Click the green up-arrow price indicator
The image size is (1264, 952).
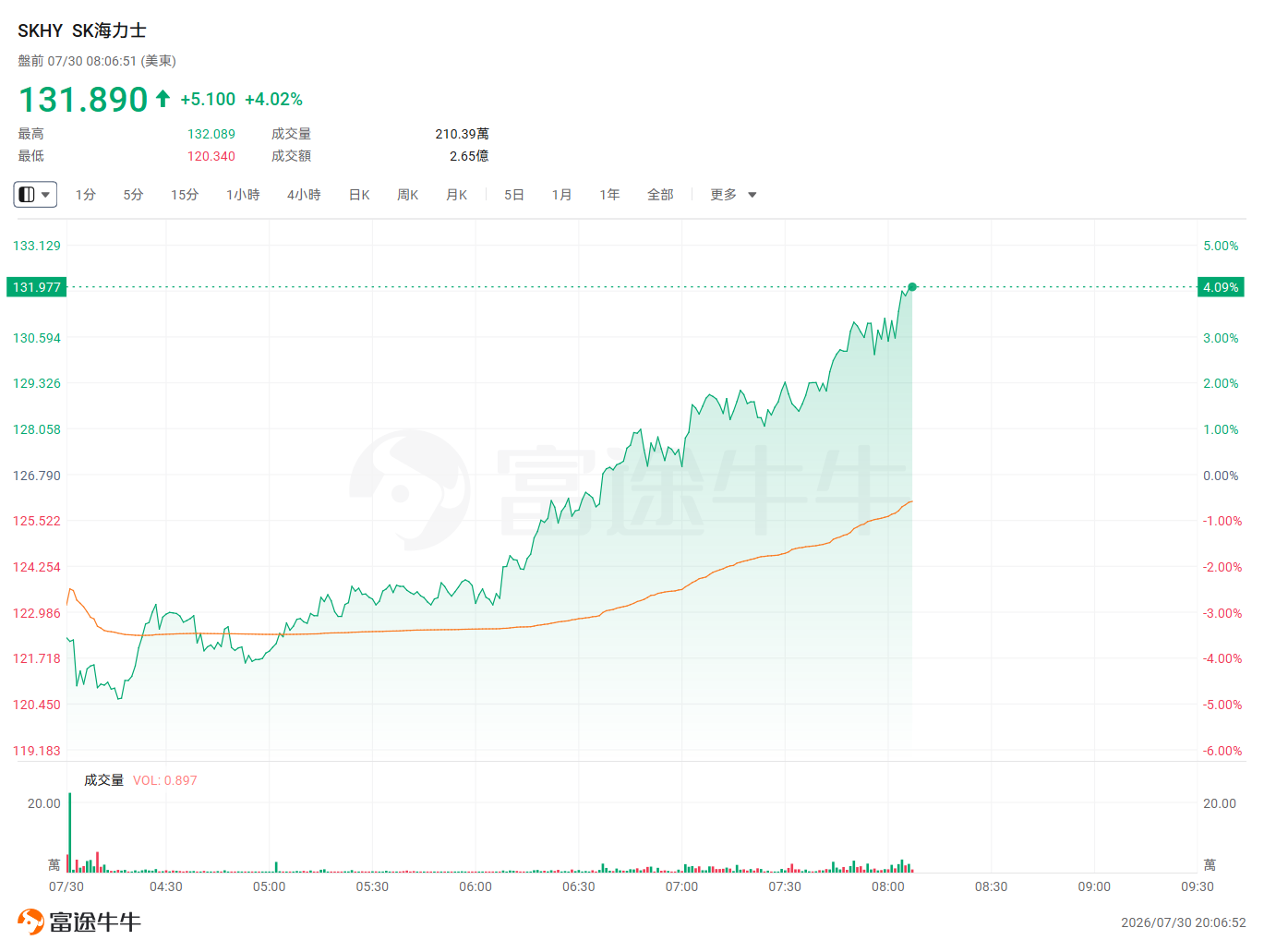(x=163, y=98)
